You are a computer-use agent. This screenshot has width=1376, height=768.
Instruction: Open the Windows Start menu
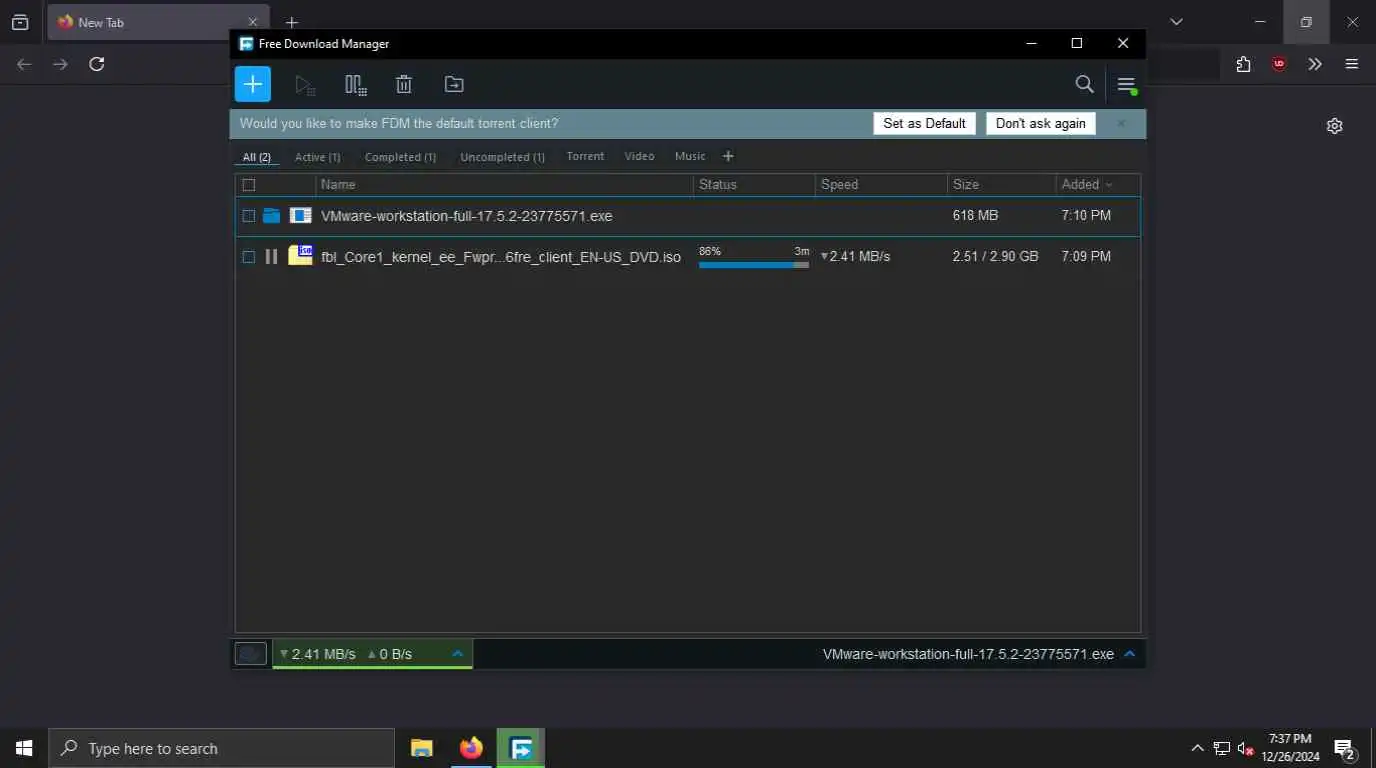(24, 748)
